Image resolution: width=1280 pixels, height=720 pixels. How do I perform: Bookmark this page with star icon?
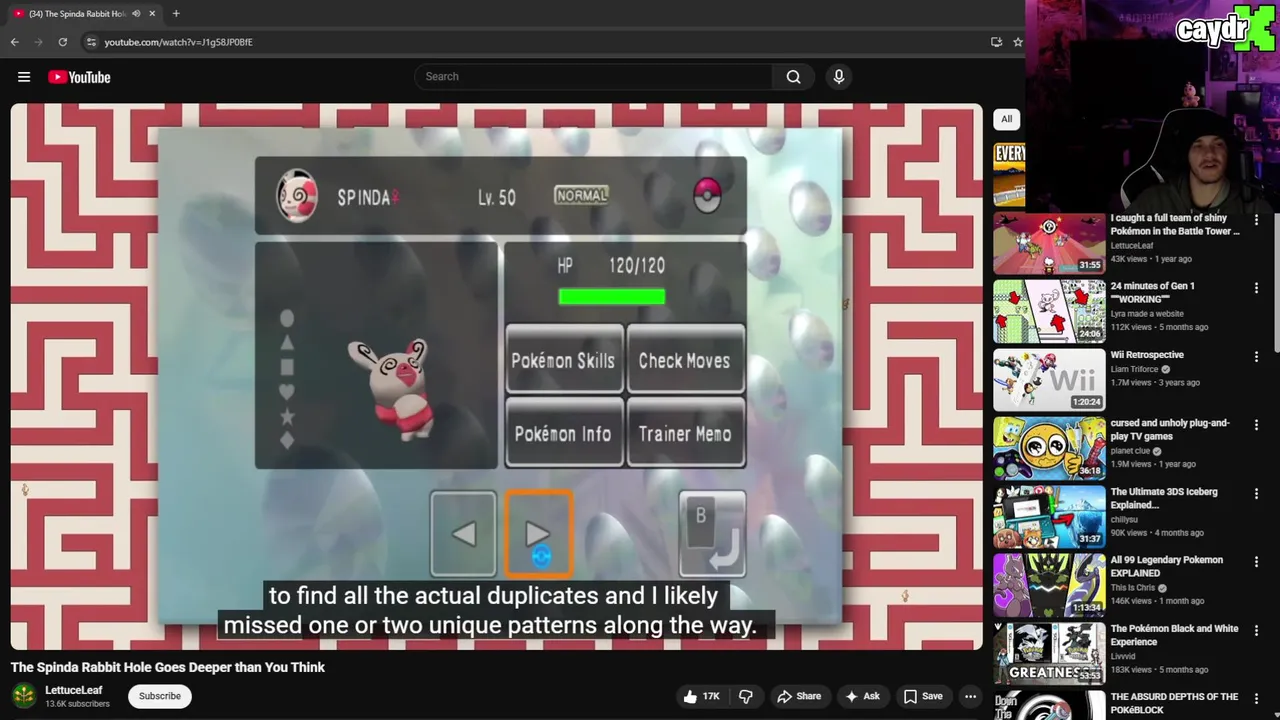[1018, 42]
